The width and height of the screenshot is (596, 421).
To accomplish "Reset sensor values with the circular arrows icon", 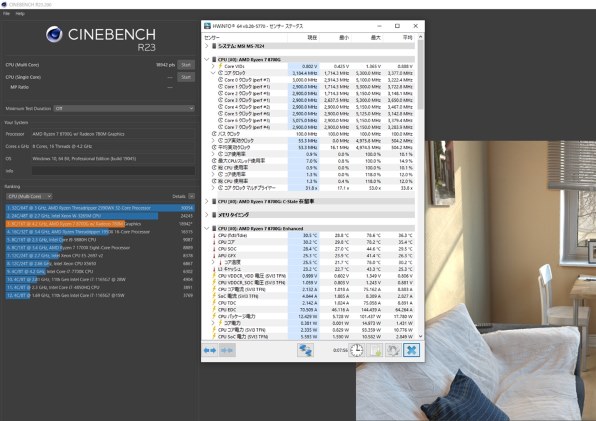I will click(x=393, y=350).
